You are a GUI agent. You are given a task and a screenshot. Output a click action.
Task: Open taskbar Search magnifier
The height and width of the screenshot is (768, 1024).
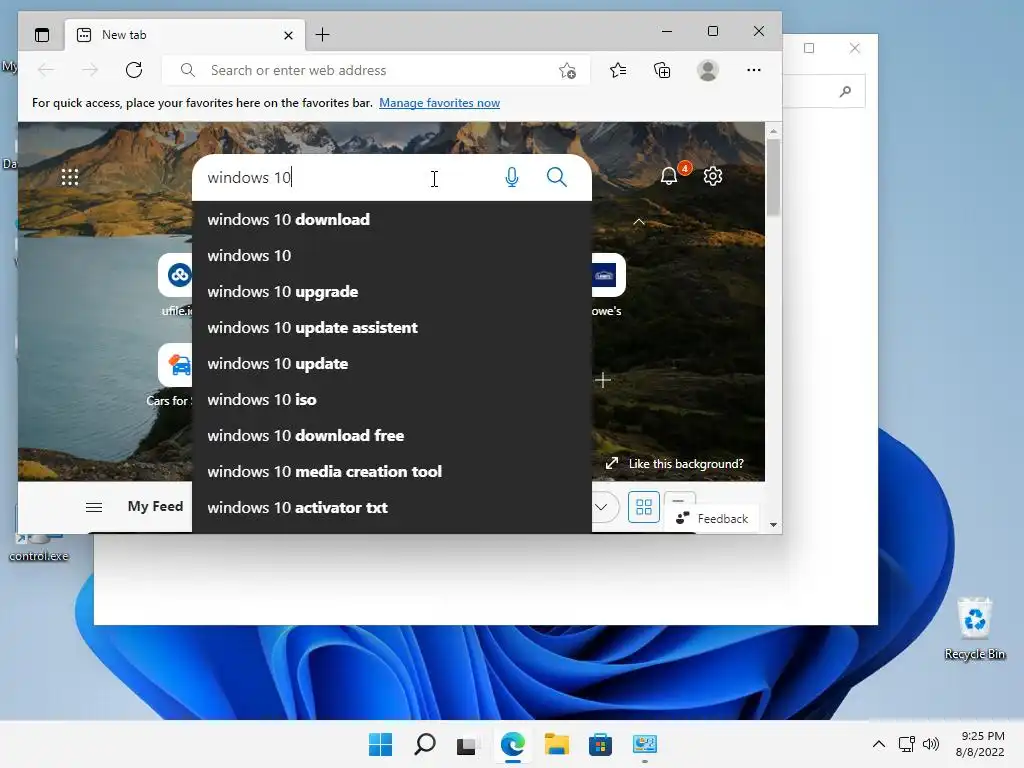coord(424,744)
